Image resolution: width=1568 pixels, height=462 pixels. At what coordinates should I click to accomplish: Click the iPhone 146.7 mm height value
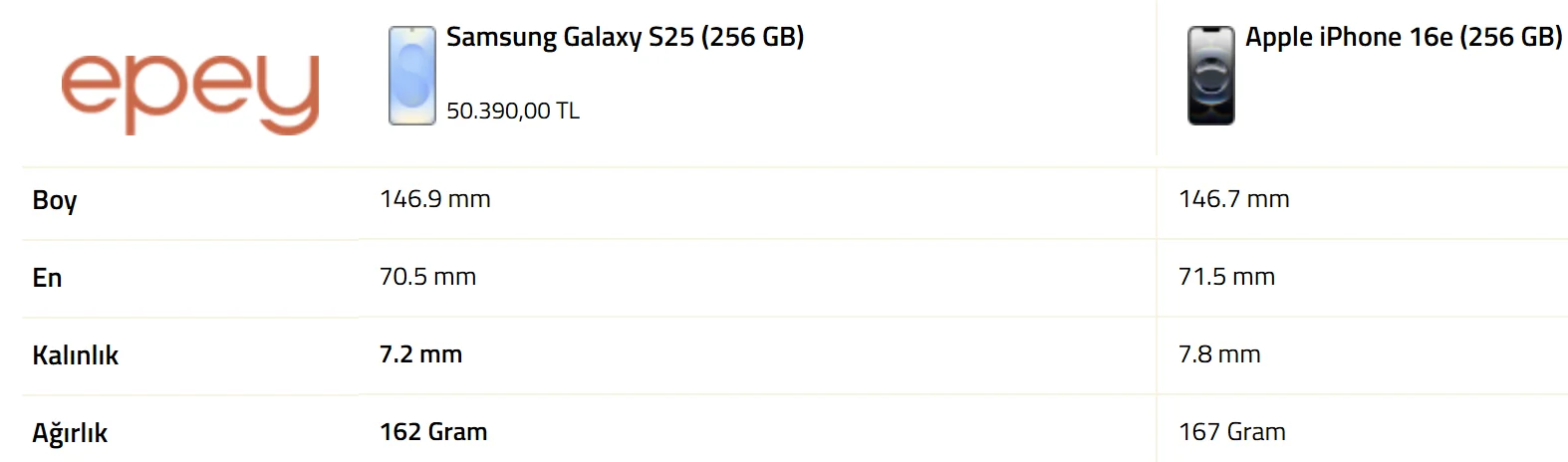click(1233, 199)
